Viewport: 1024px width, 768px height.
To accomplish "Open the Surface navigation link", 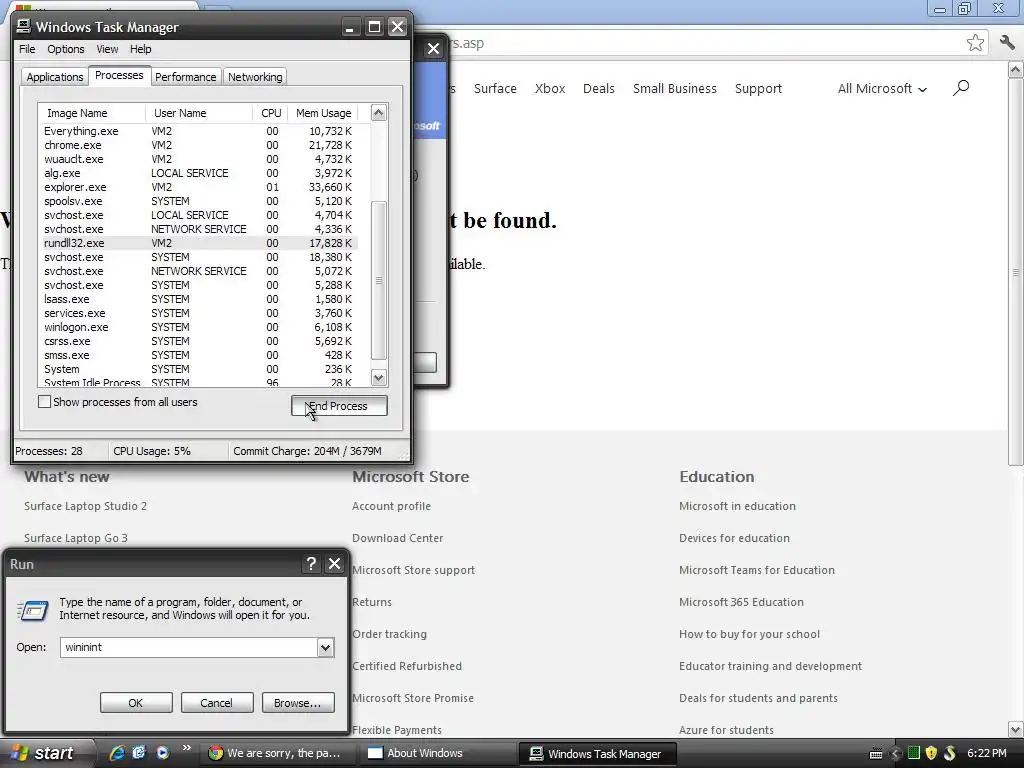I will tap(495, 89).
